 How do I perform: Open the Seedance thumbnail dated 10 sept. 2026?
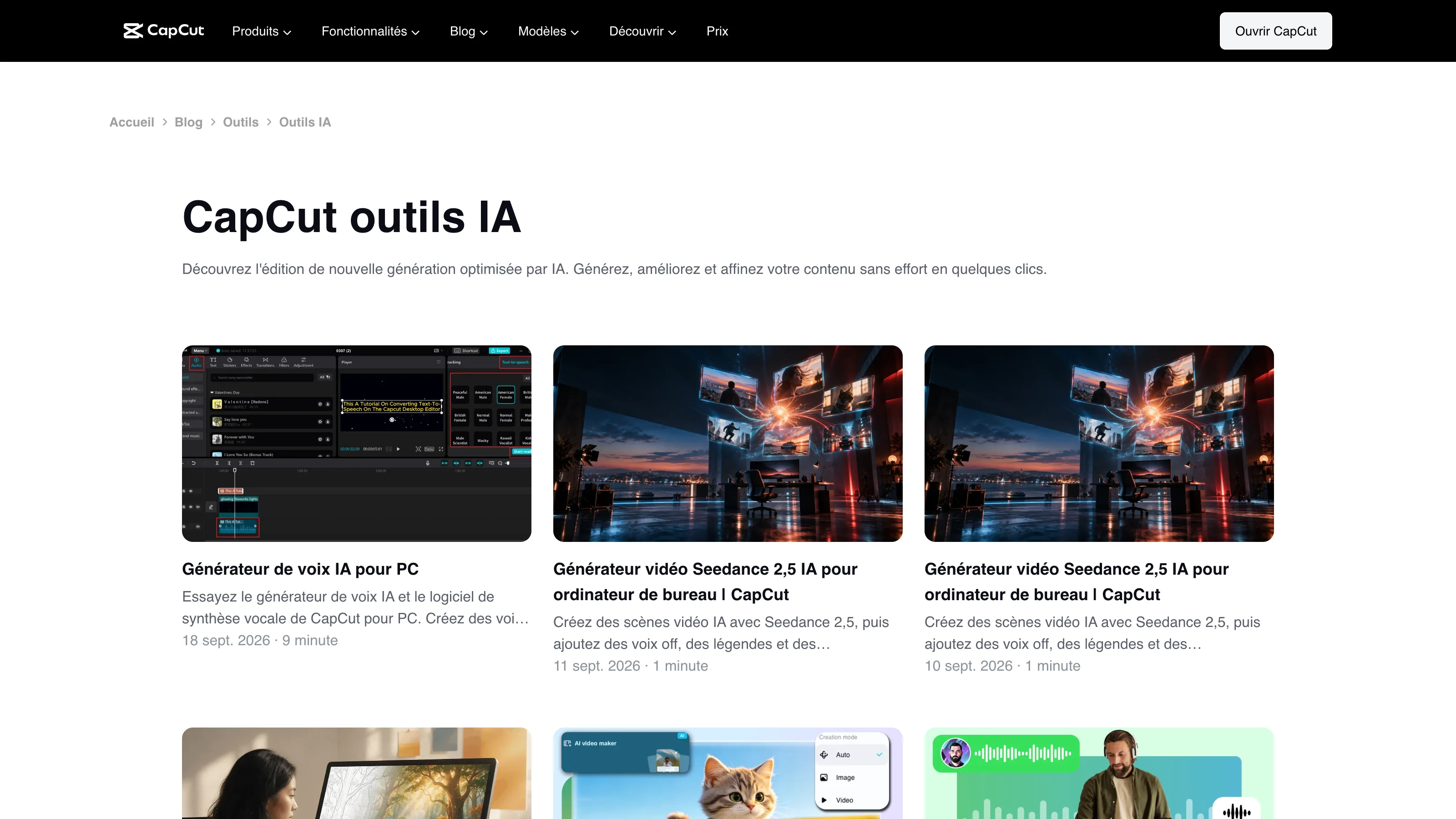coord(1099,443)
